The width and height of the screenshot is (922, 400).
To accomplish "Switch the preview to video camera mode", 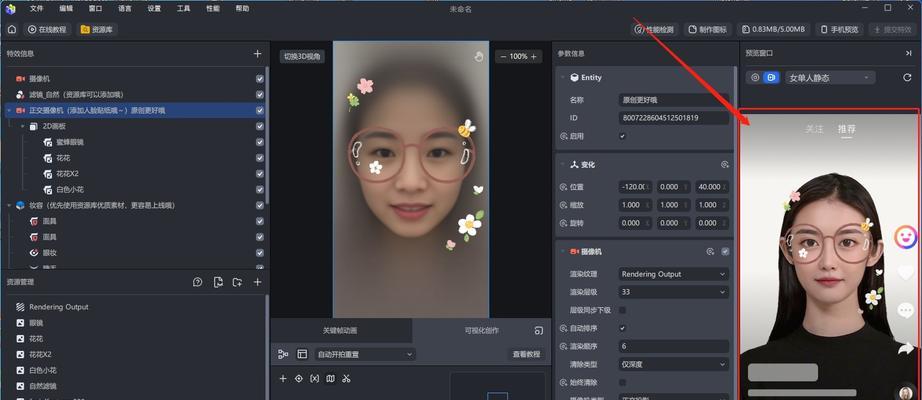I will (x=771, y=78).
